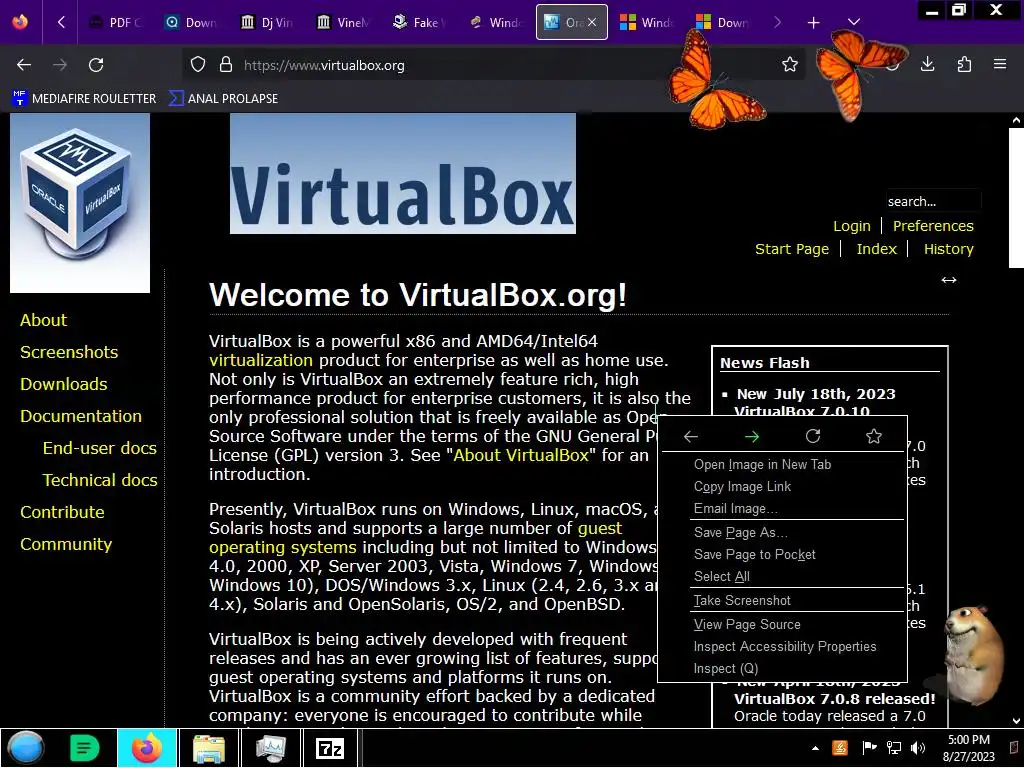Open Downloads in the sidebar

point(63,384)
